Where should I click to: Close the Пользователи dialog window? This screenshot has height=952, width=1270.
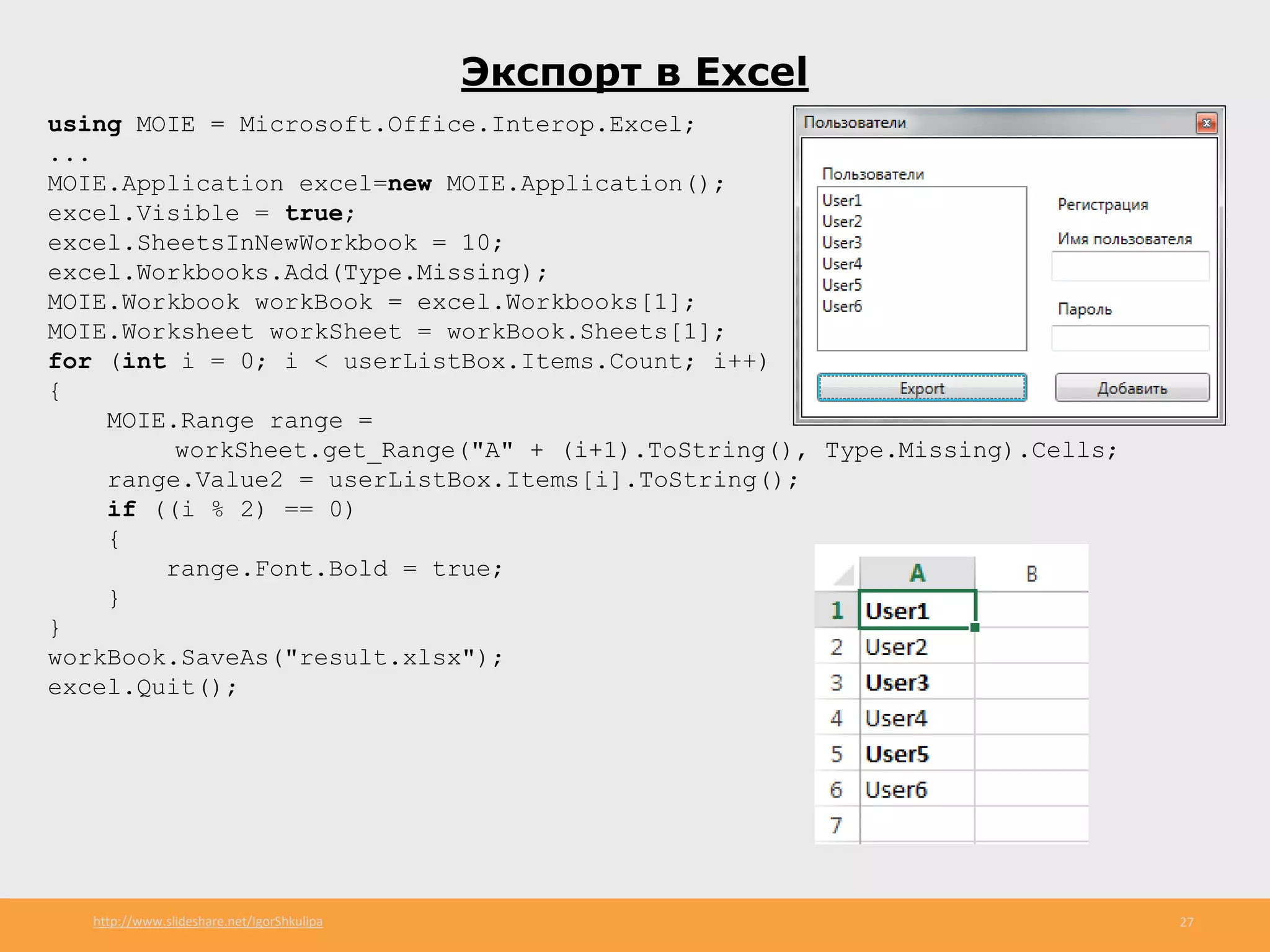coord(1206,123)
